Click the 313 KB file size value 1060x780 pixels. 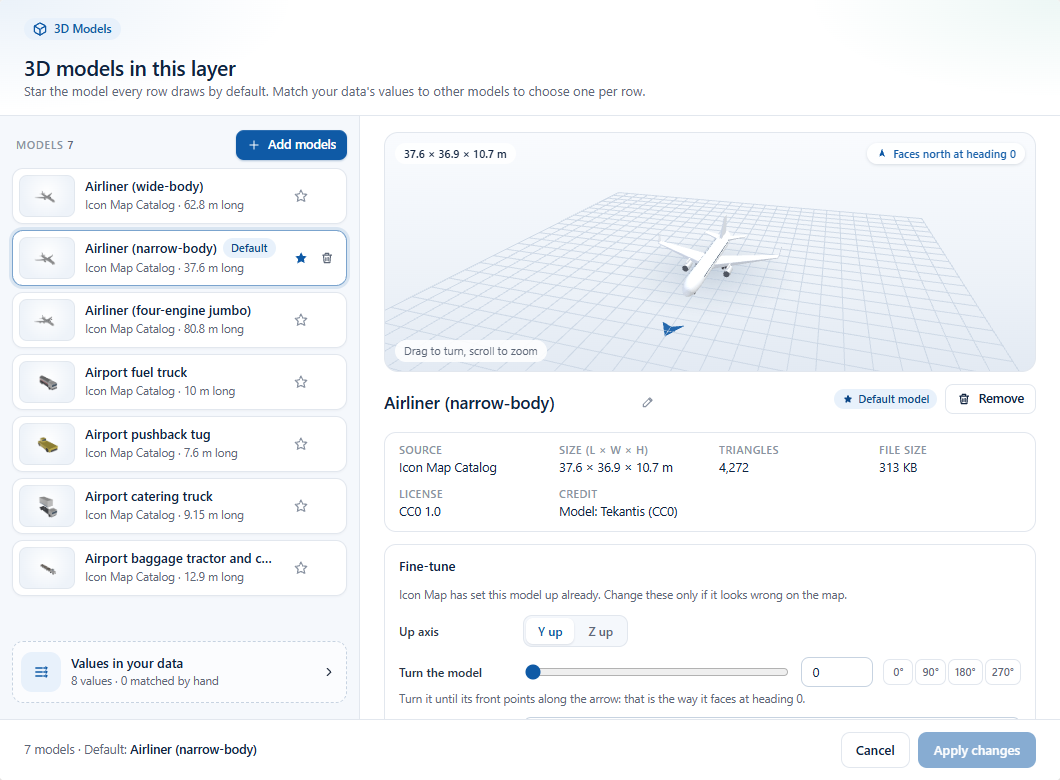pos(898,468)
